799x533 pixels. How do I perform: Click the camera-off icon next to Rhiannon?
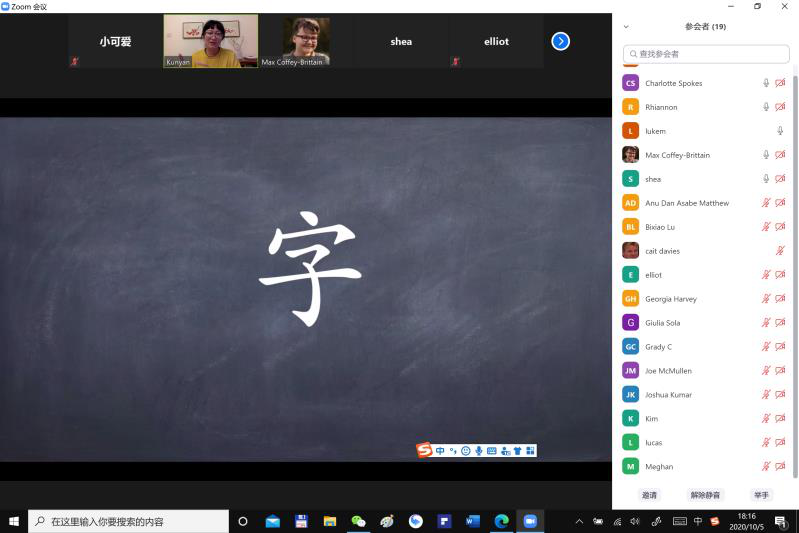pos(780,107)
